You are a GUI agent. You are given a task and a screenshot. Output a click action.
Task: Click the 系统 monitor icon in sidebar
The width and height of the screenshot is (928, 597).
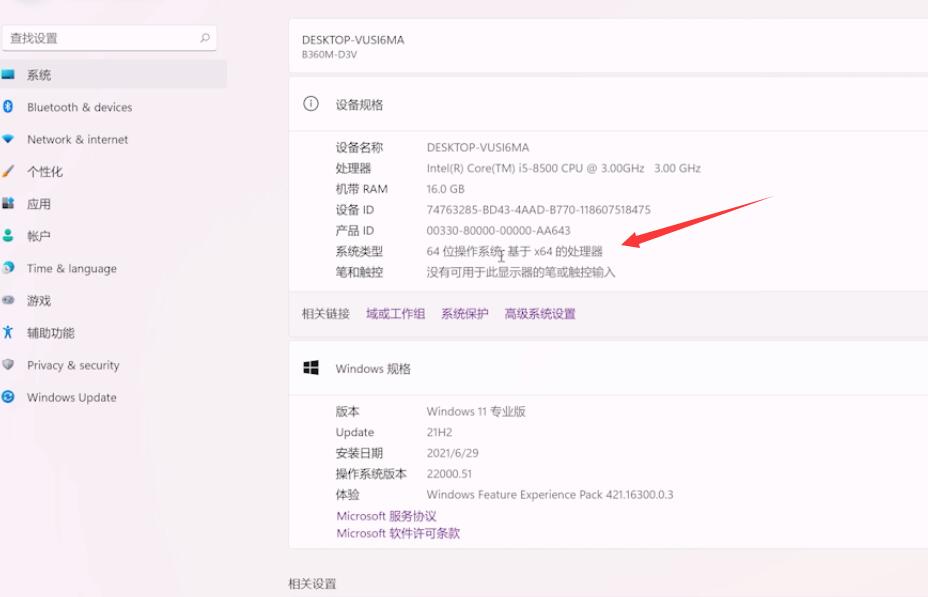[x=8, y=75]
